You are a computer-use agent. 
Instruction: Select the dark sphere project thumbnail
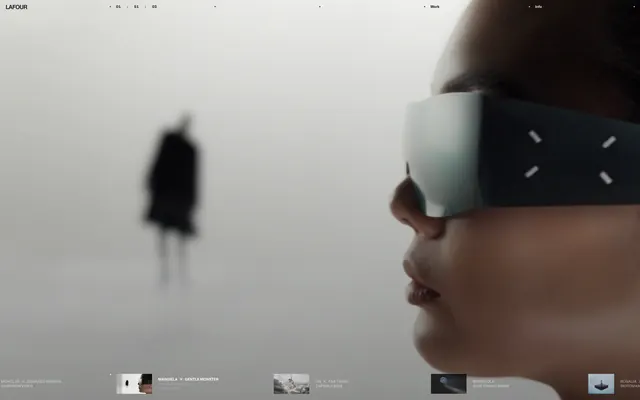point(449,384)
